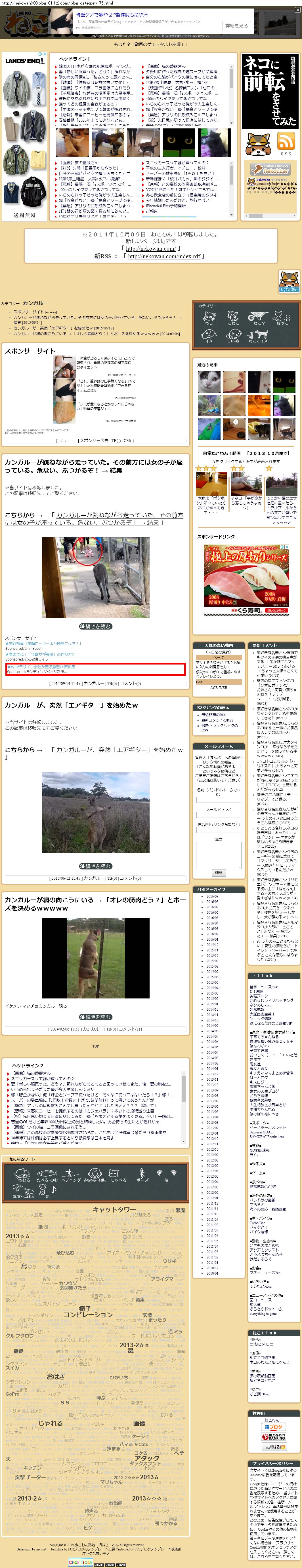Select the 音 music note keyword icon
The height and width of the screenshot is (1568, 302).
coord(47,1192)
